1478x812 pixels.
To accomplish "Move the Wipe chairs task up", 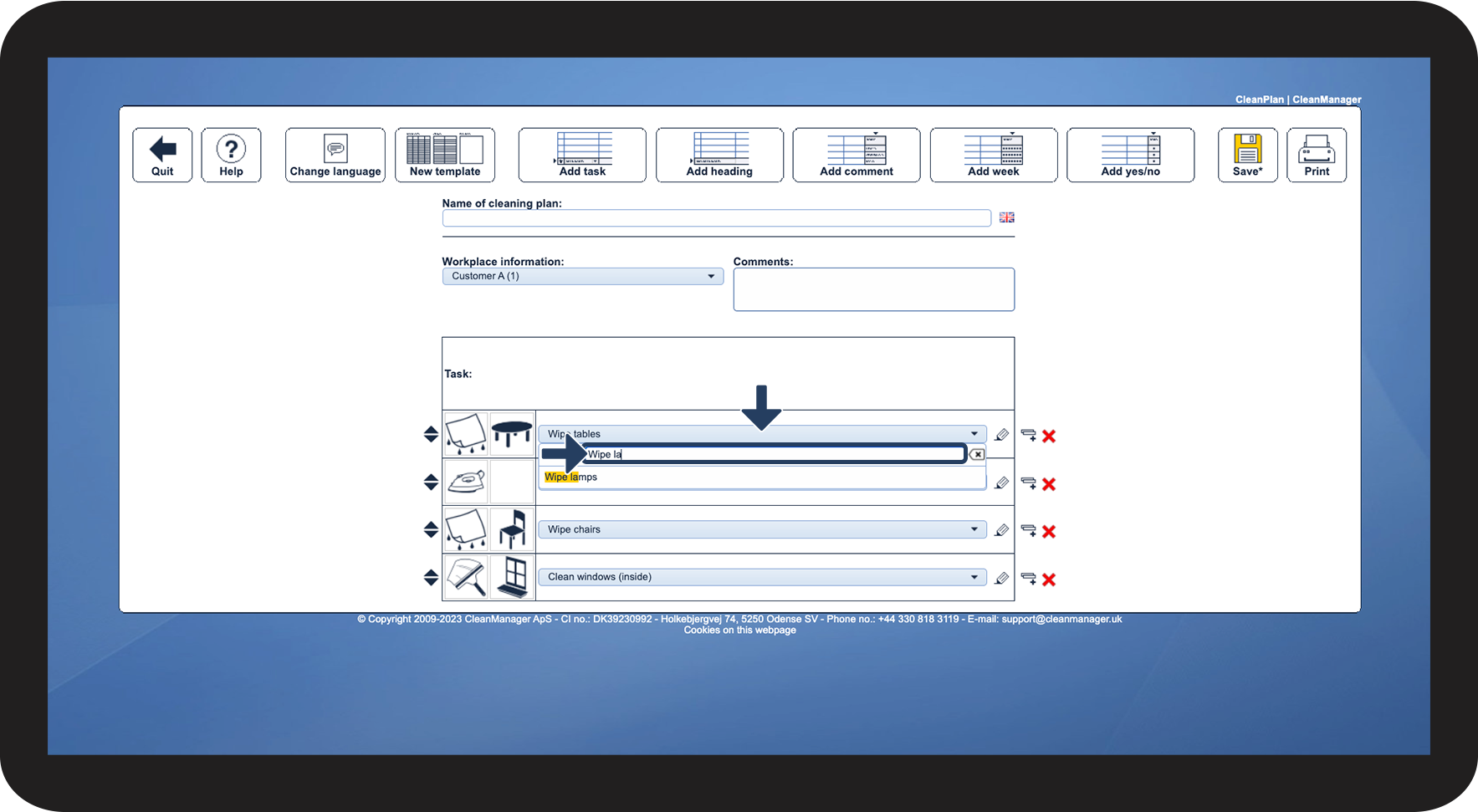I will [431, 524].
